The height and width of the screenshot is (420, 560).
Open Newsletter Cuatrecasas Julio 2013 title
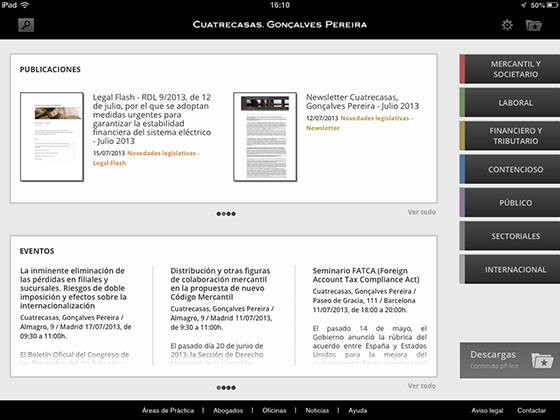tap(362, 101)
